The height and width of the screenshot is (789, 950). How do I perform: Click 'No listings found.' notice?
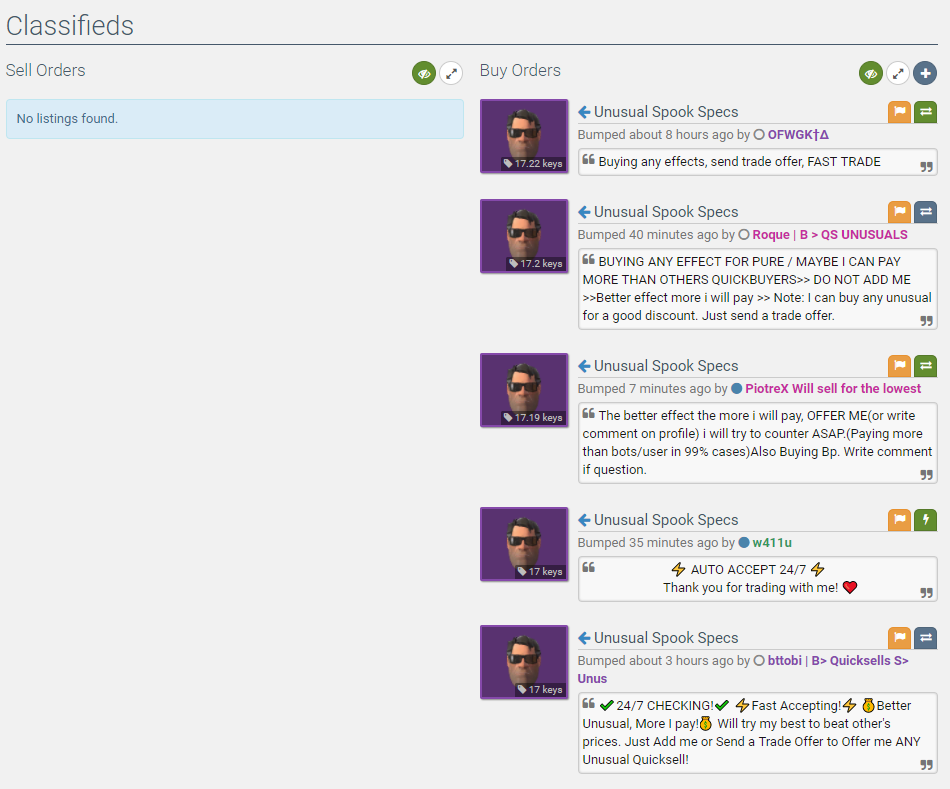(x=235, y=119)
